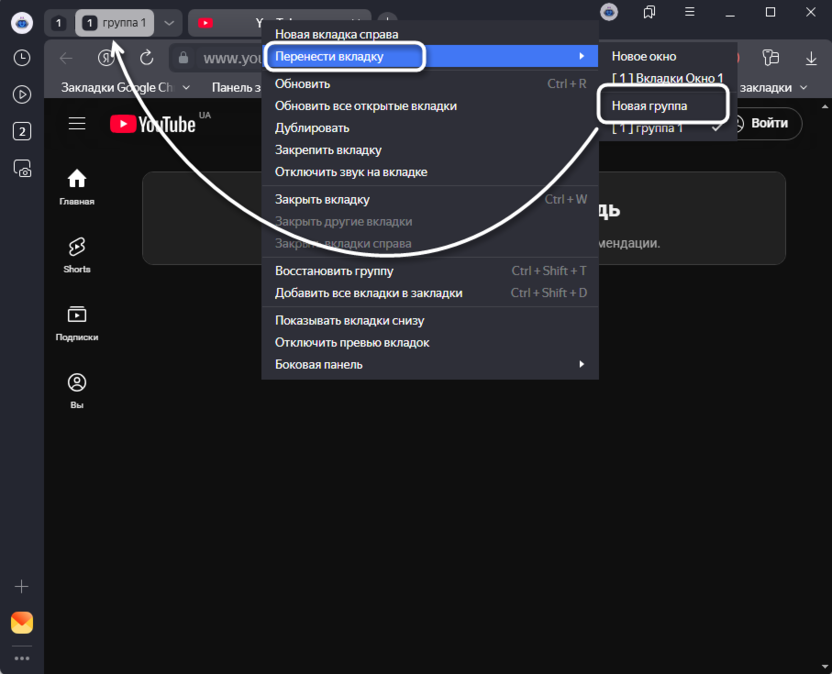Expand the other bookmarks 'закладки' chevron
Viewport: 832px width, 674px height.
click(x=803, y=88)
